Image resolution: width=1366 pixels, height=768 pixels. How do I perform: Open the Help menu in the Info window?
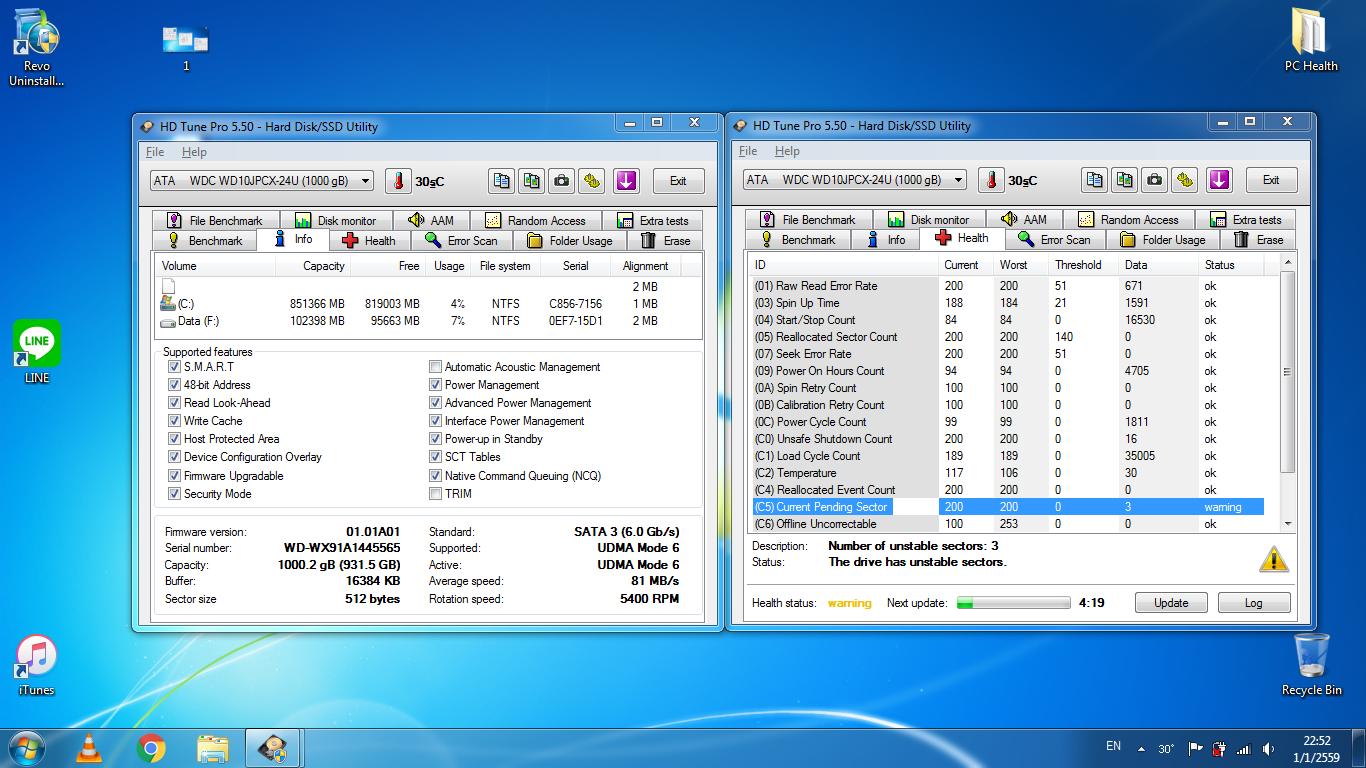click(194, 152)
